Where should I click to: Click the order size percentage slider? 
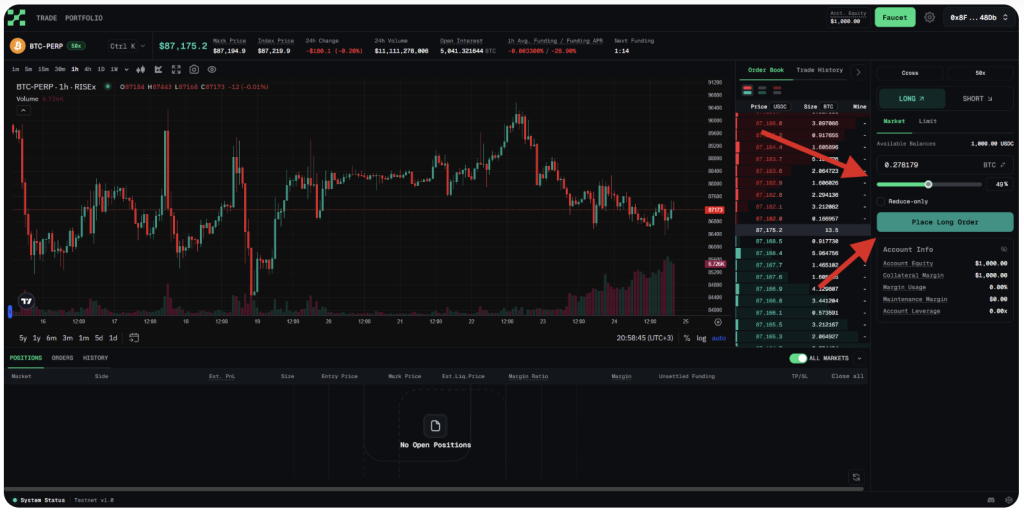click(x=929, y=184)
